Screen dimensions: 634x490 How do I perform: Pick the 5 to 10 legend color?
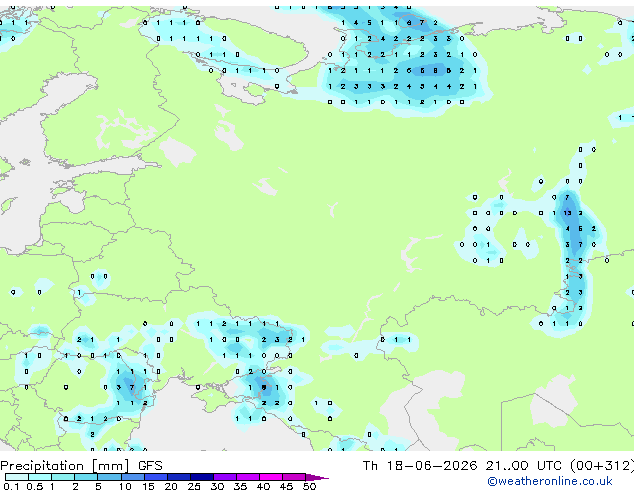tap(109, 477)
